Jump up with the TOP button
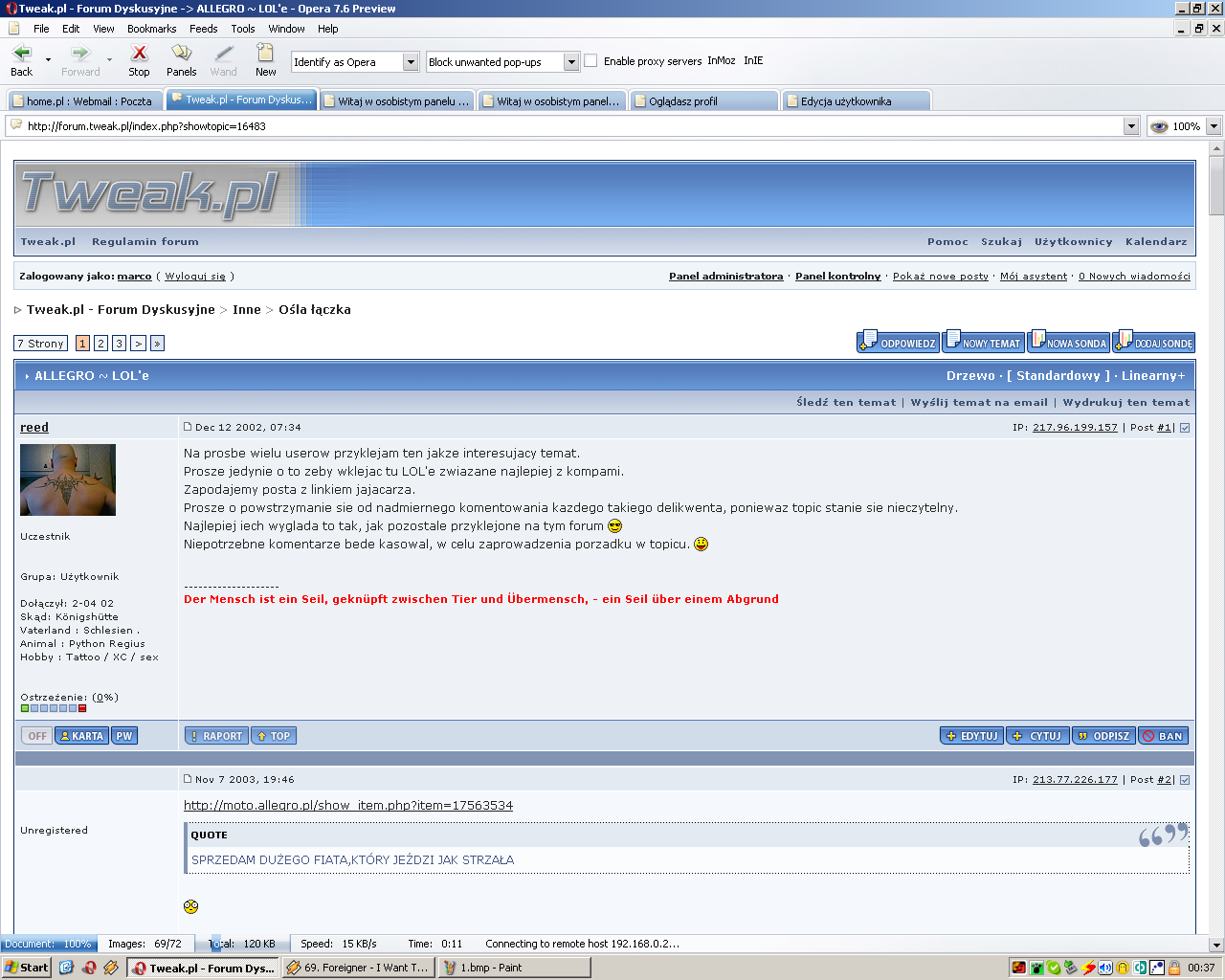The image size is (1225, 980). click(274, 736)
